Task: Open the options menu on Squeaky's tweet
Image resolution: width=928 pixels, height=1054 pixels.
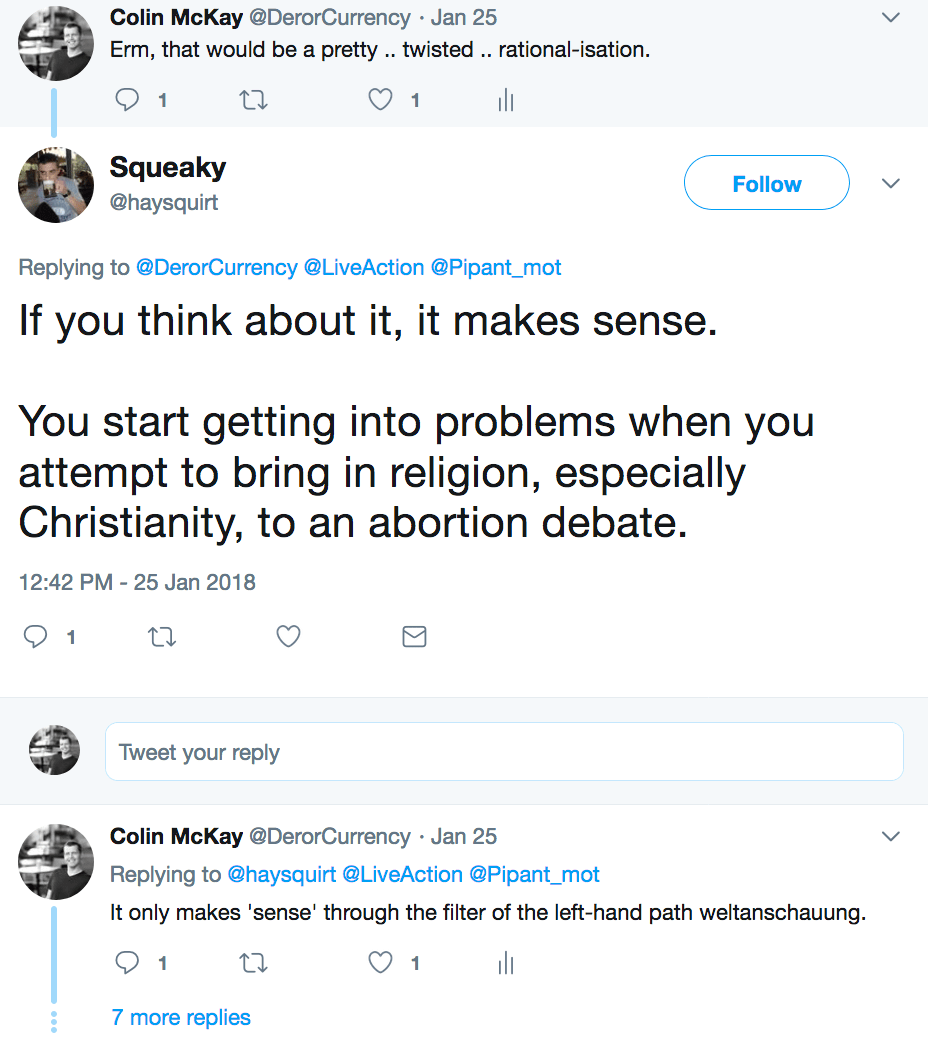Action: tap(890, 183)
